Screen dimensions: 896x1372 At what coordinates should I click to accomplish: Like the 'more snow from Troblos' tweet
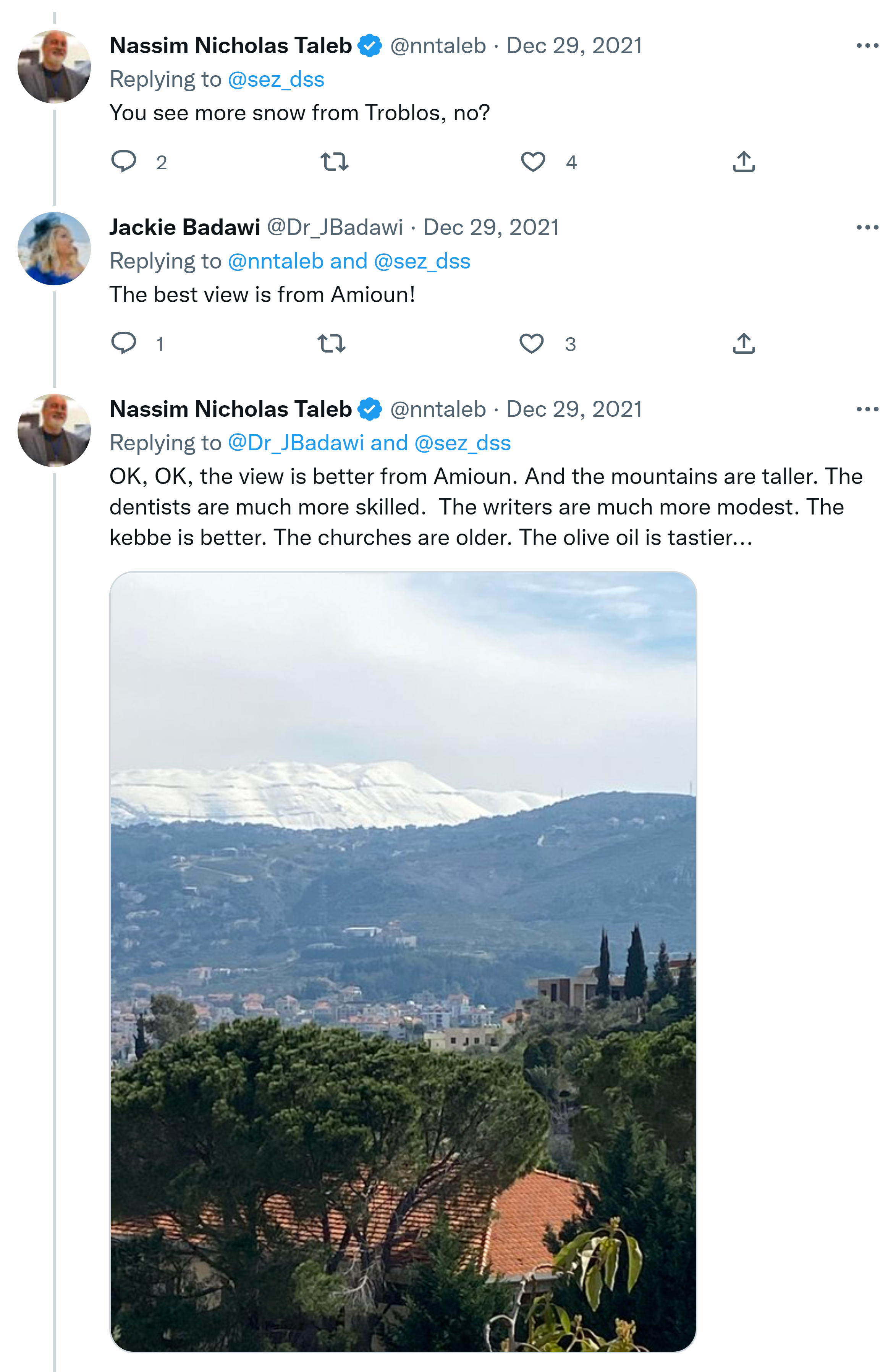(x=533, y=162)
